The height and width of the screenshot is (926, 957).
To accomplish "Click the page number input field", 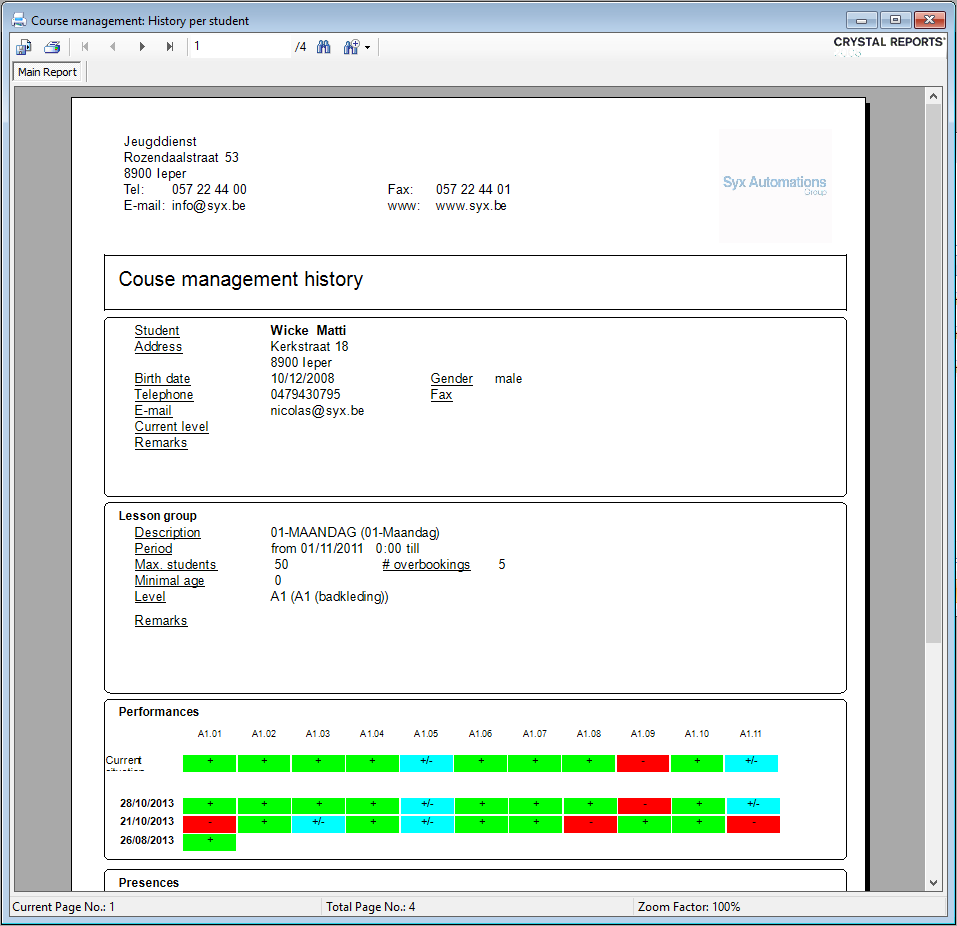I will (x=240, y=47).
